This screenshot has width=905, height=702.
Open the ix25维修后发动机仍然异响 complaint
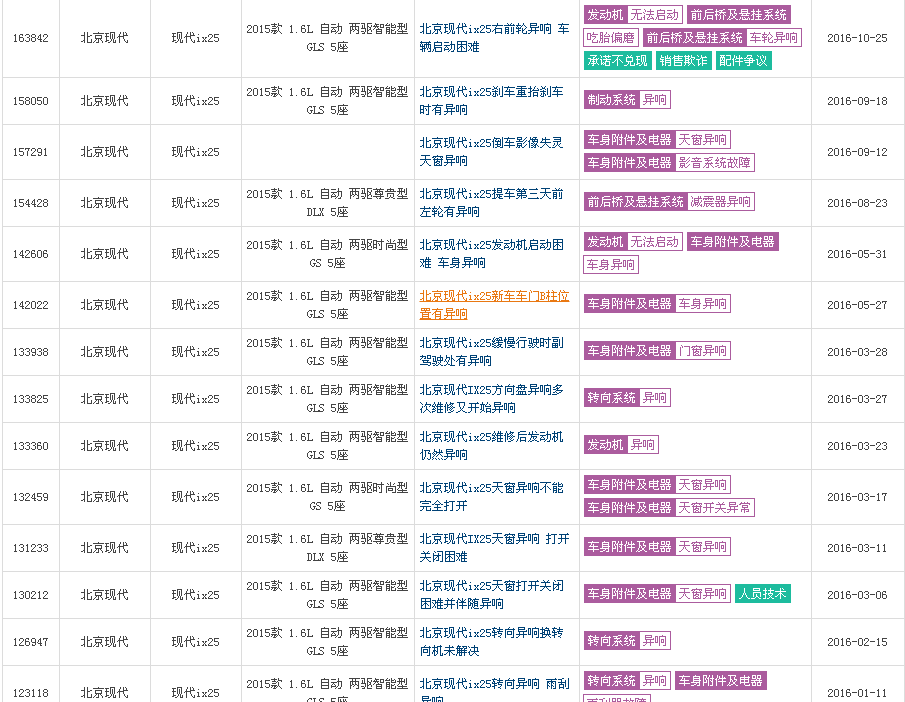[491, 446]
